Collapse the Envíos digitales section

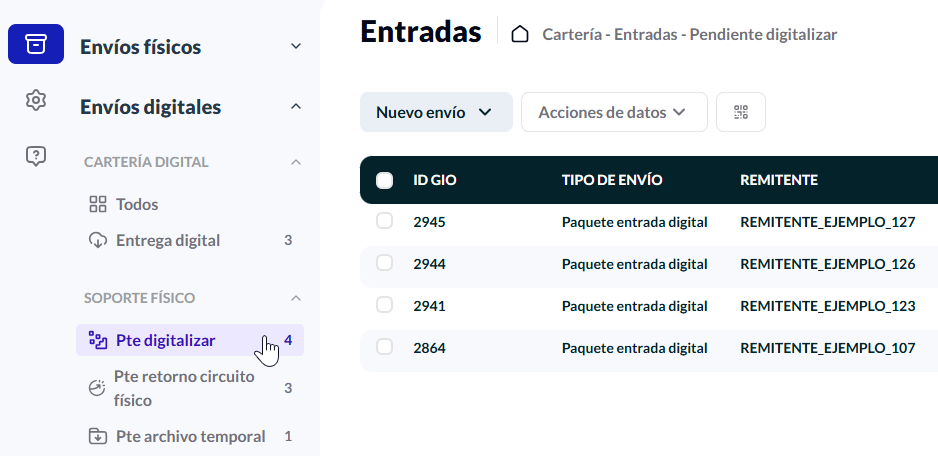pos(296,107)
